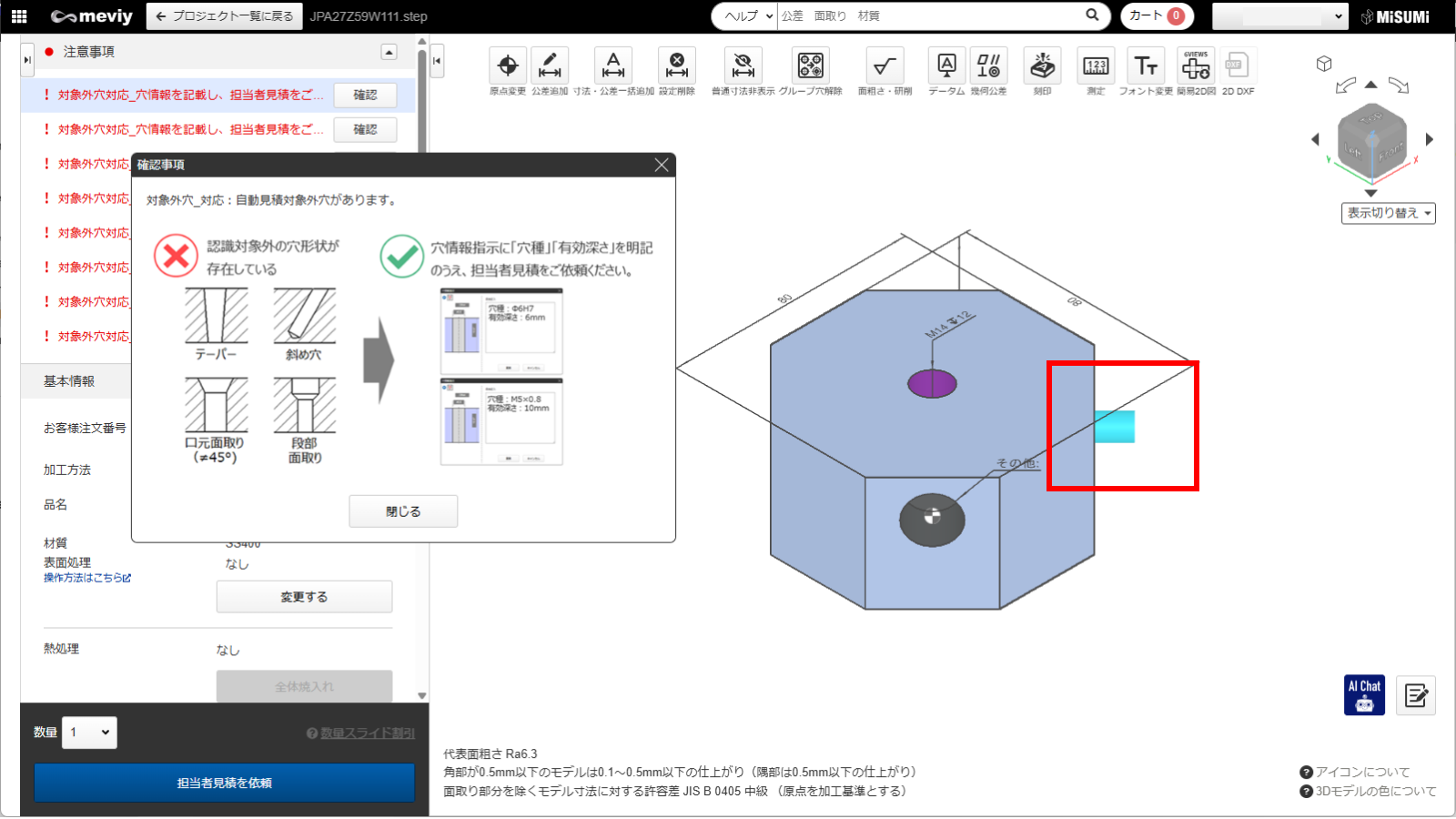The height and width of the screenshot is (819, 1456).
Task: Click the 担当者見積を依頼 button
Action: pos(224,783)
